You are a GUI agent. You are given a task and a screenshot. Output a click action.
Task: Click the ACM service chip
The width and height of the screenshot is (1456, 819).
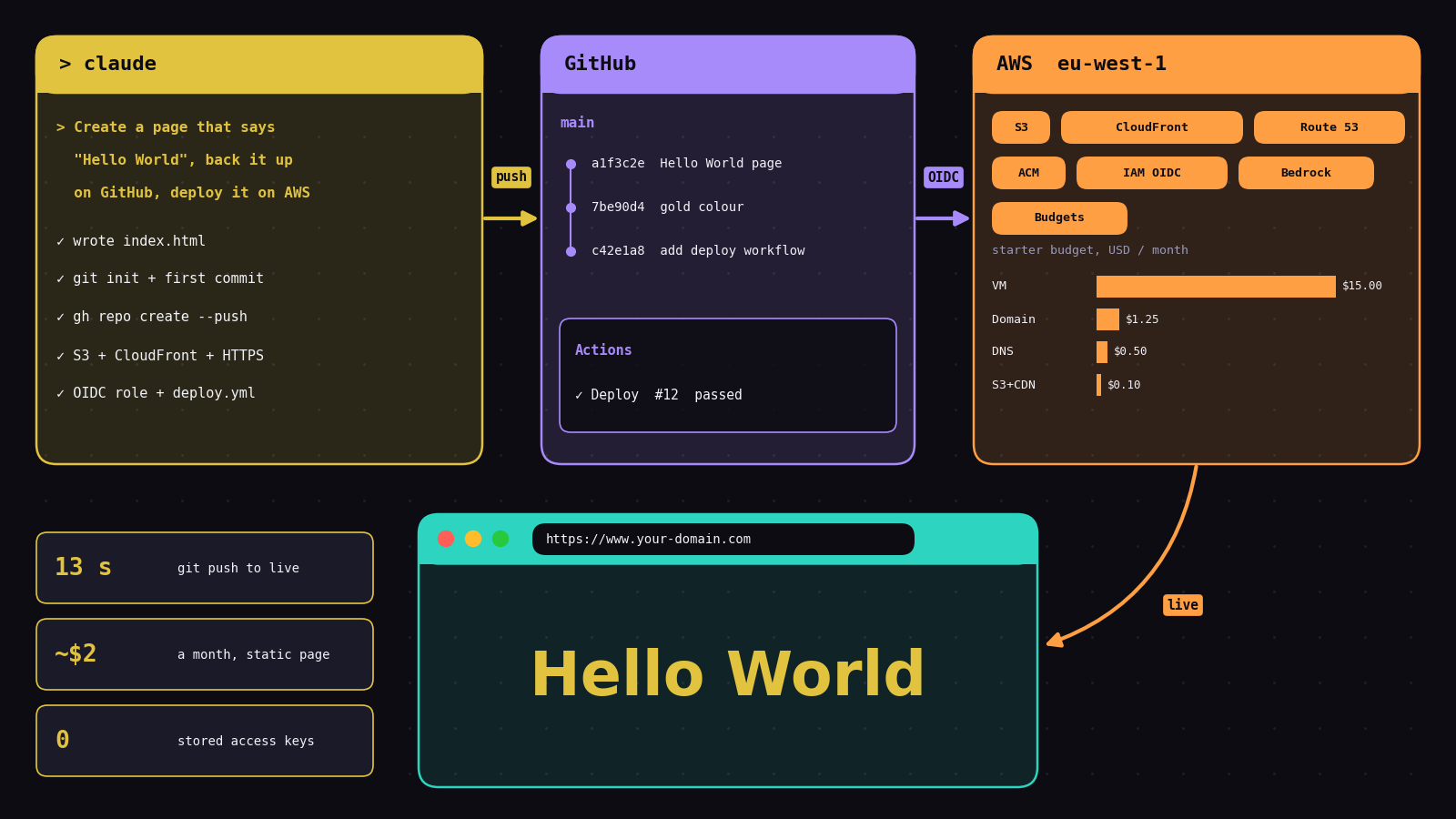1028,173
